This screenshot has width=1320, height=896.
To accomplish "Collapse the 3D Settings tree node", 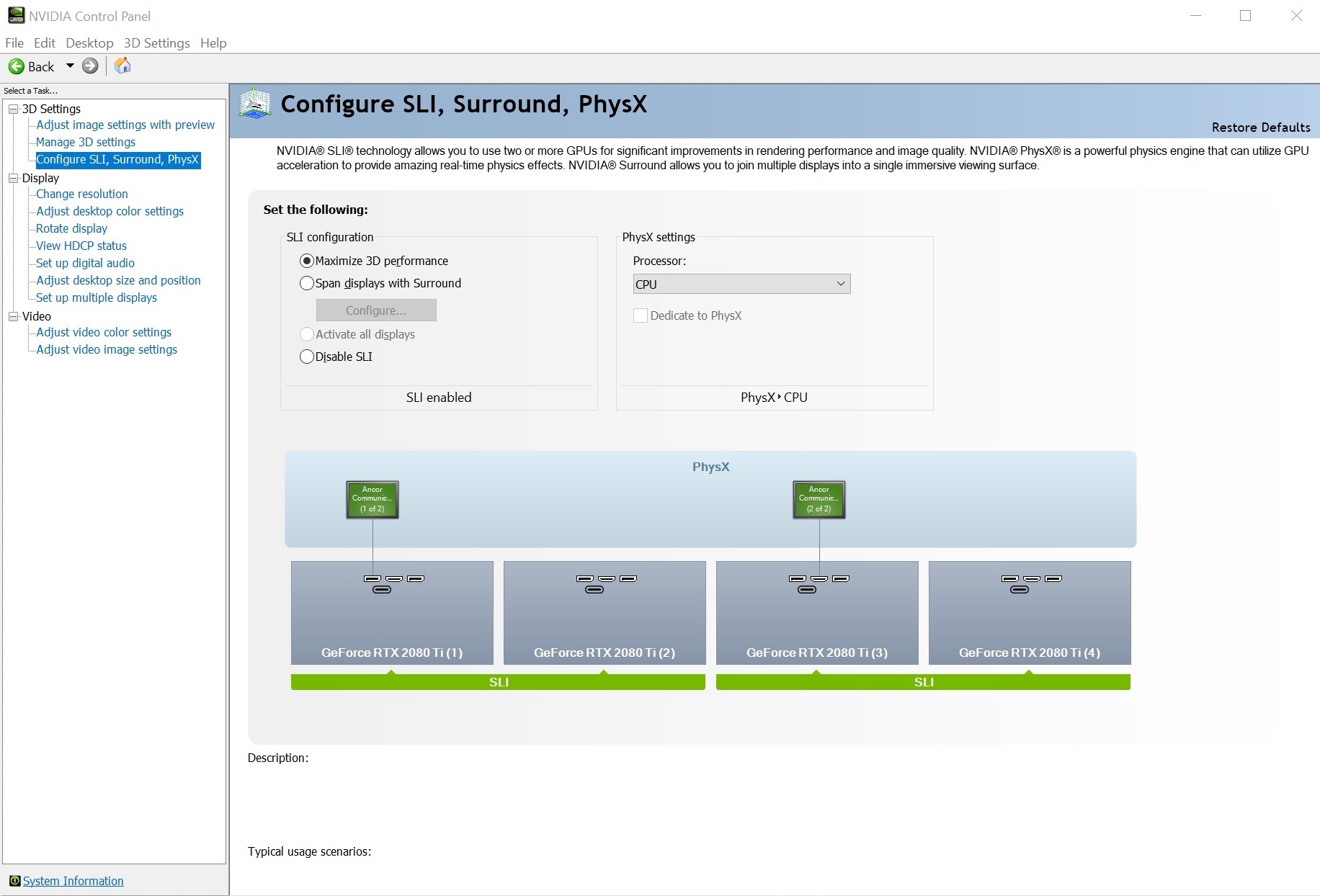I will click(x=13, y=109).
